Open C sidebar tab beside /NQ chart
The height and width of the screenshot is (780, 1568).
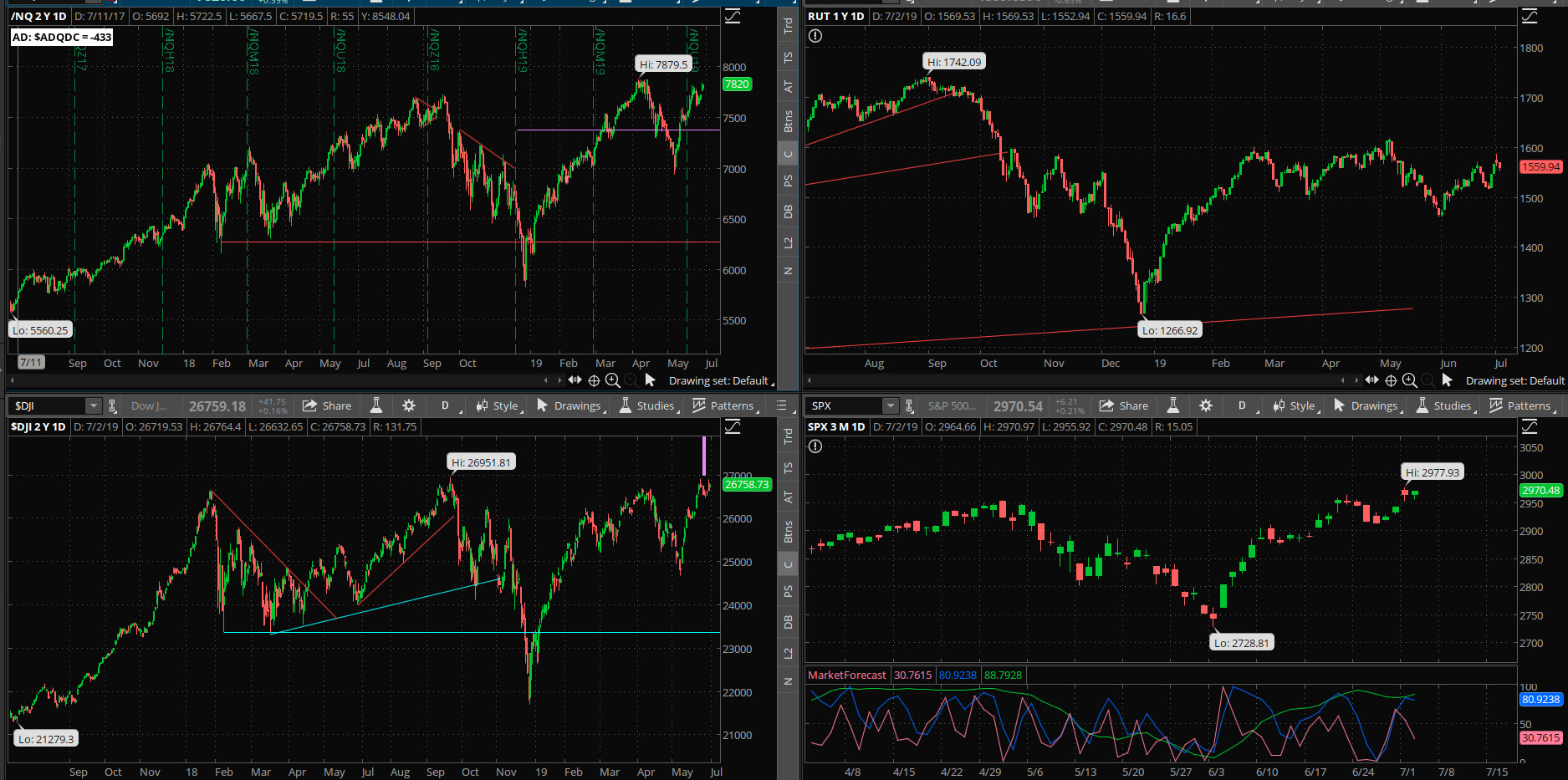(788, 154)
